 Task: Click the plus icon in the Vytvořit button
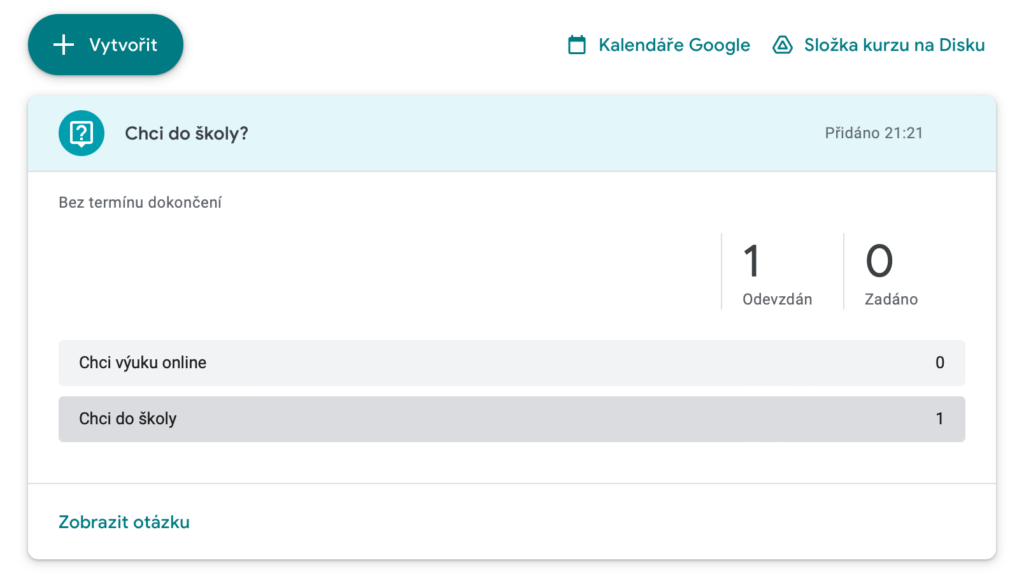point(64,45)
